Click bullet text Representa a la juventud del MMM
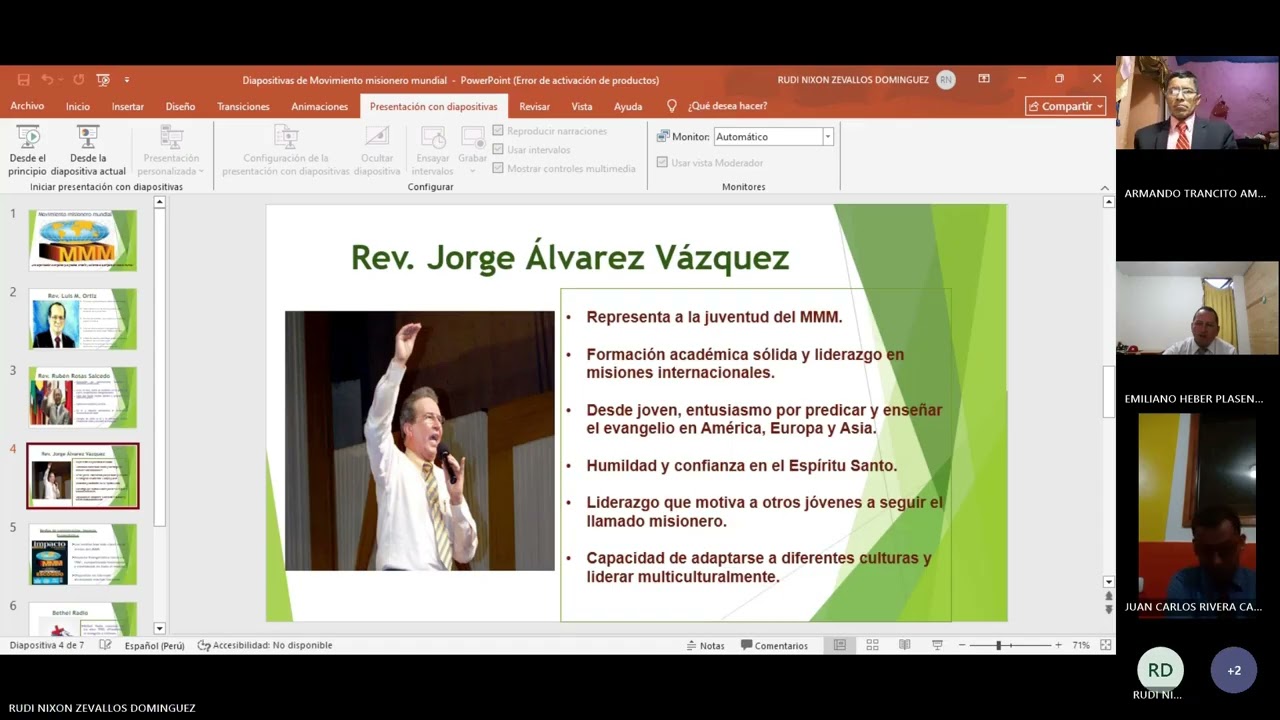 (714, 317)
